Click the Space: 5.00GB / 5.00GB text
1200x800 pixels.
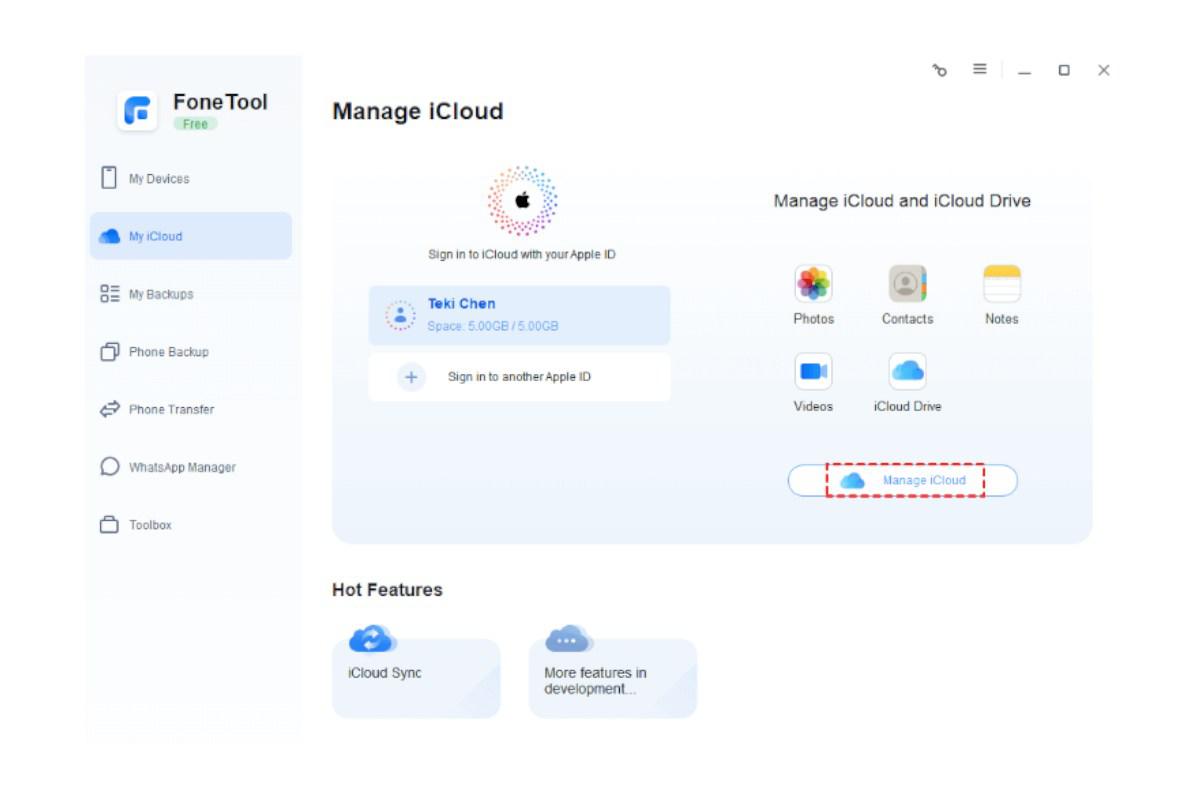coord(493,326)
